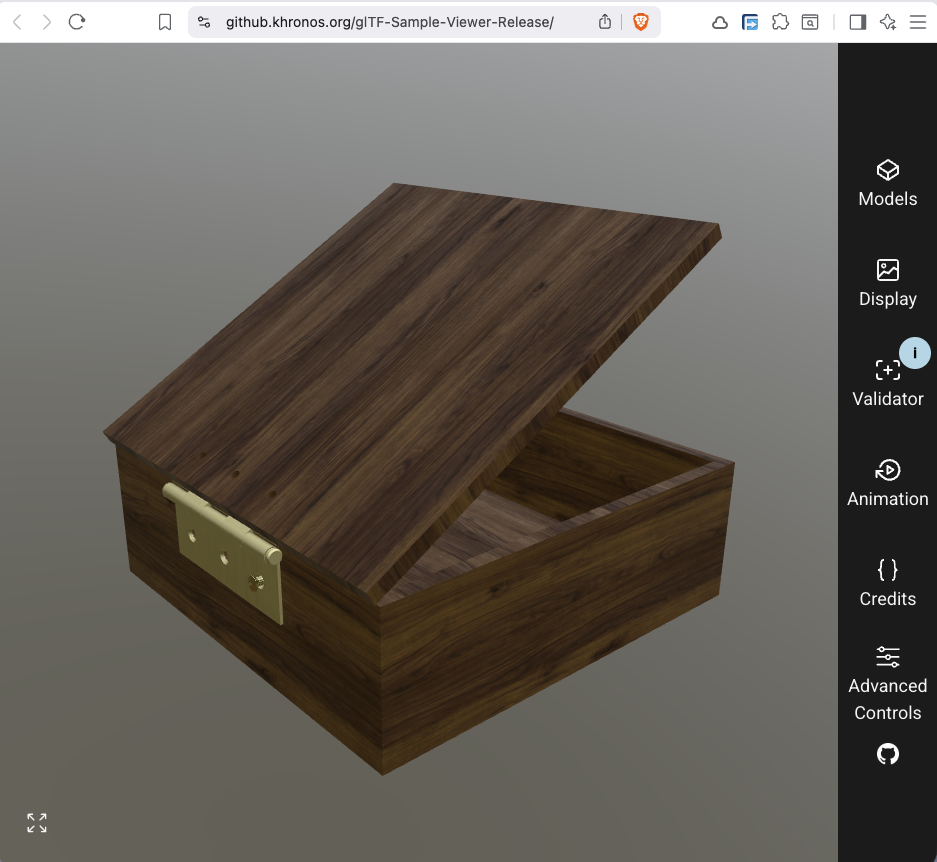
Task: Click the wooden box model in viewport
Action: point(418,478)
